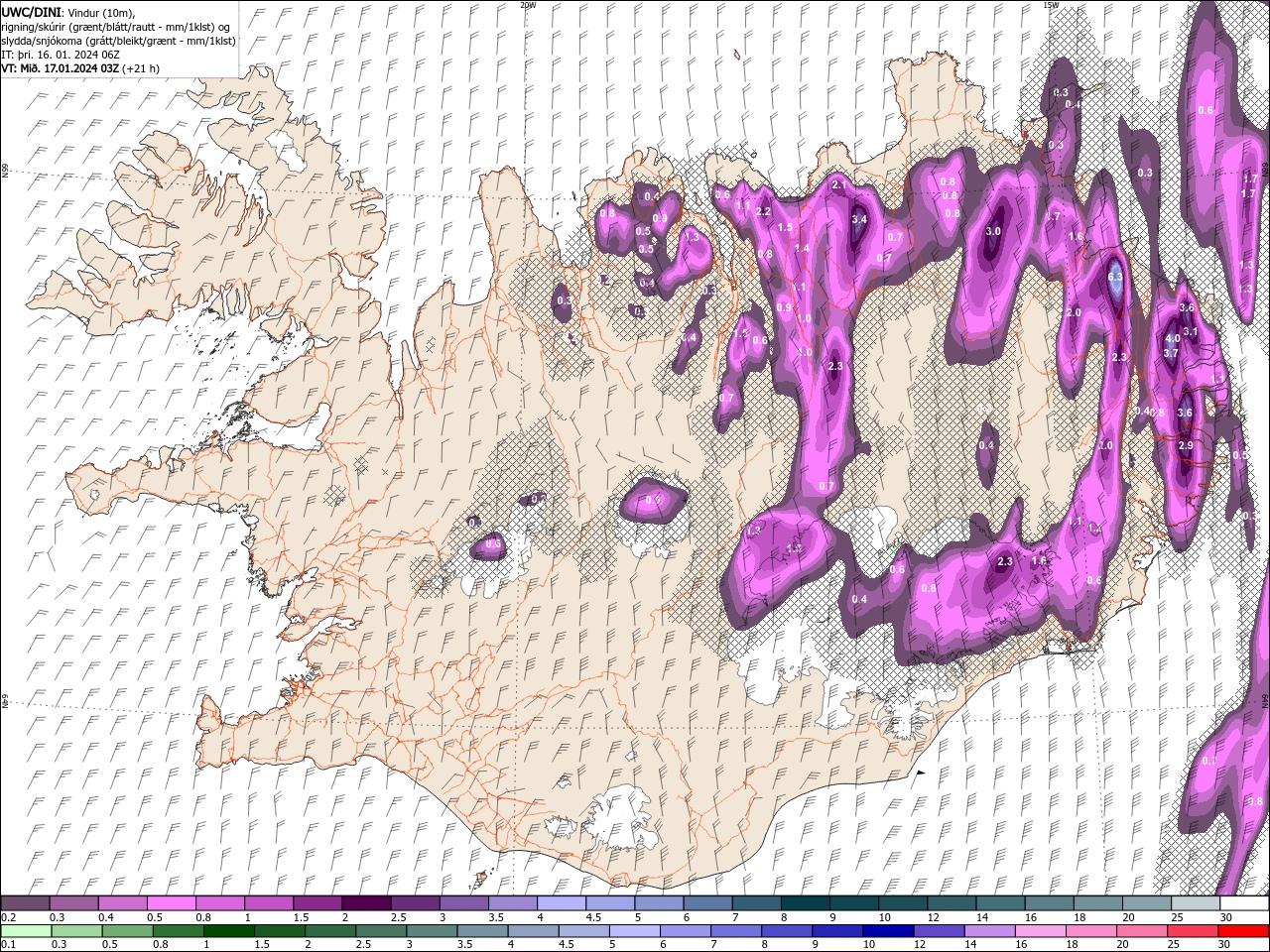This screenshot has width=1270, height=952.
Task: Click the 2.9 precipitation value on the map
Action: pos(1185,445)
